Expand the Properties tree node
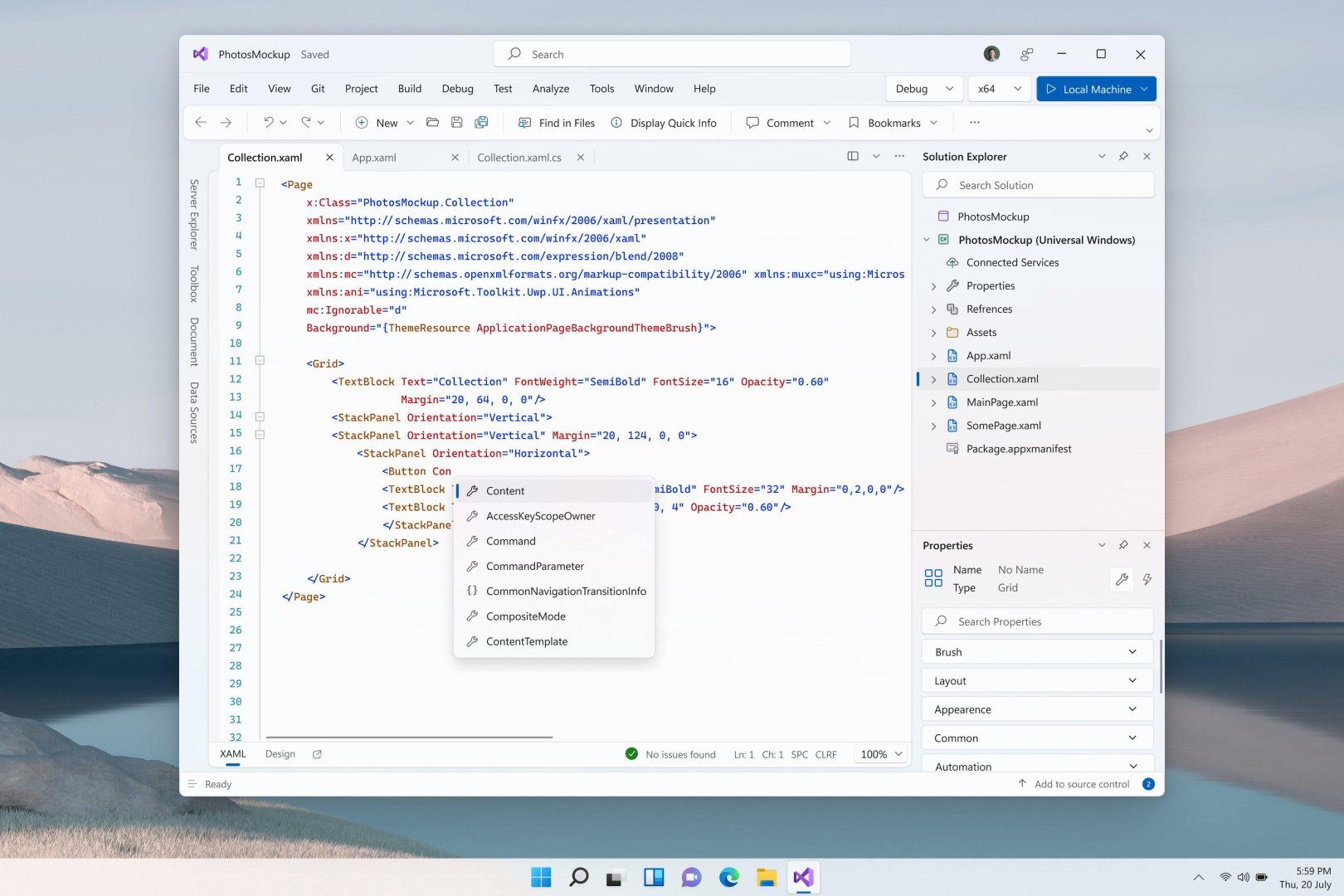Screen dimensions: 1344x896 coord(933,286)
